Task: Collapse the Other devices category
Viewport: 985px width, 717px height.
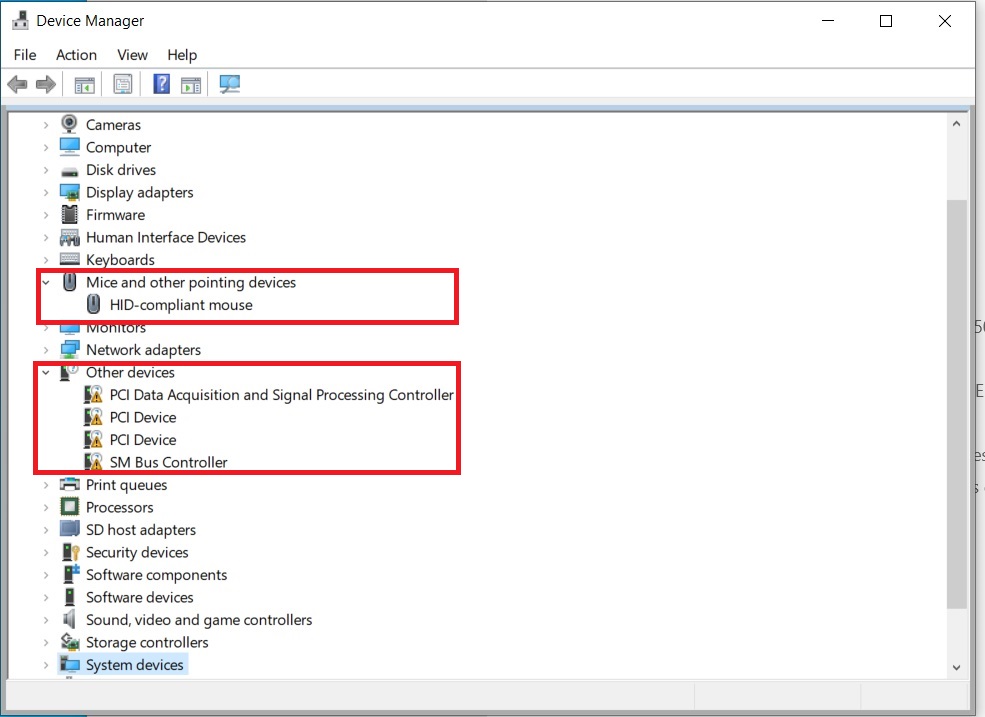Action: point(47,372)
